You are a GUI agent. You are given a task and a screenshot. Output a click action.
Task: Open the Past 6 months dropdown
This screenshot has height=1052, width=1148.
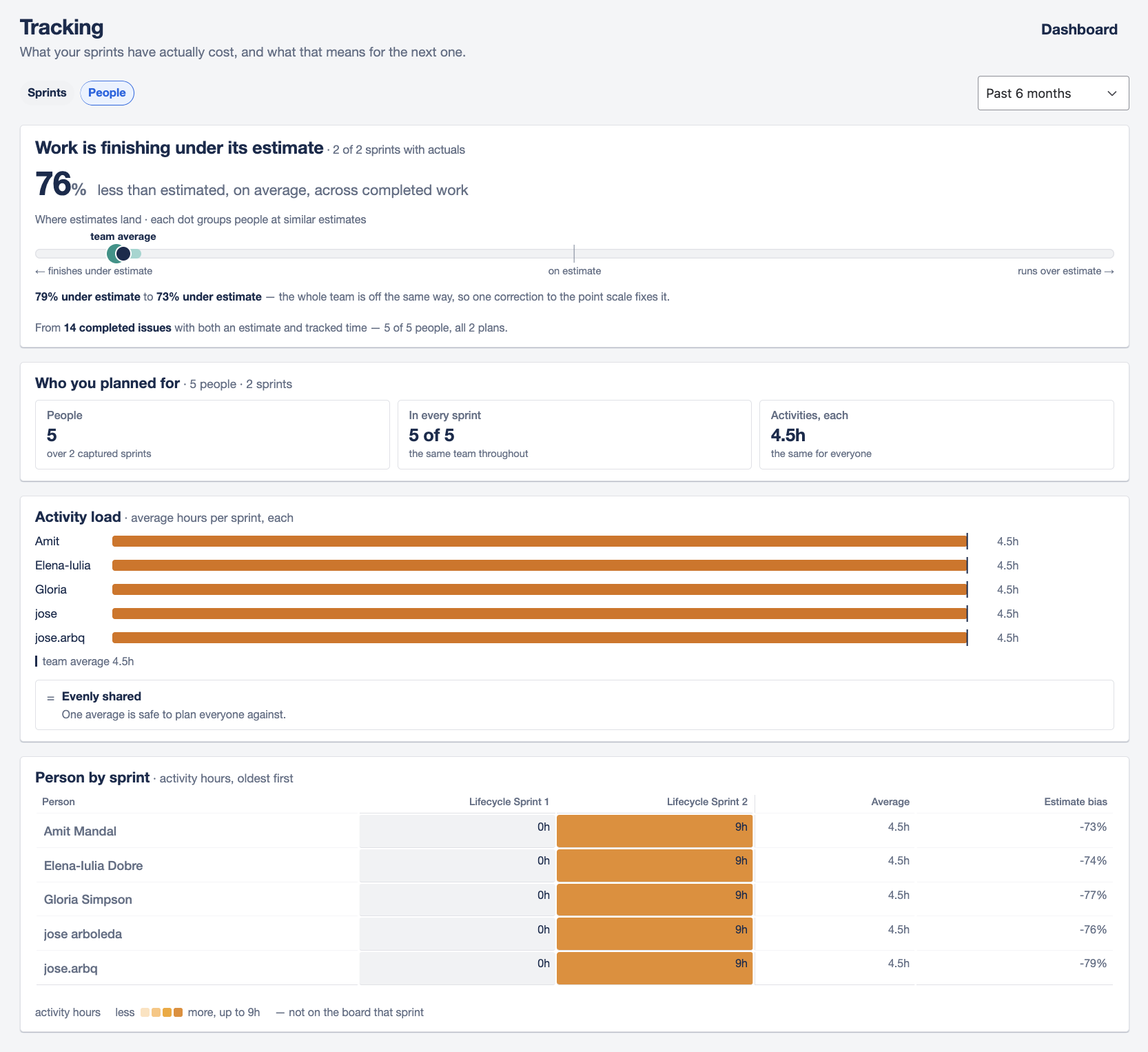[1053, 93]
